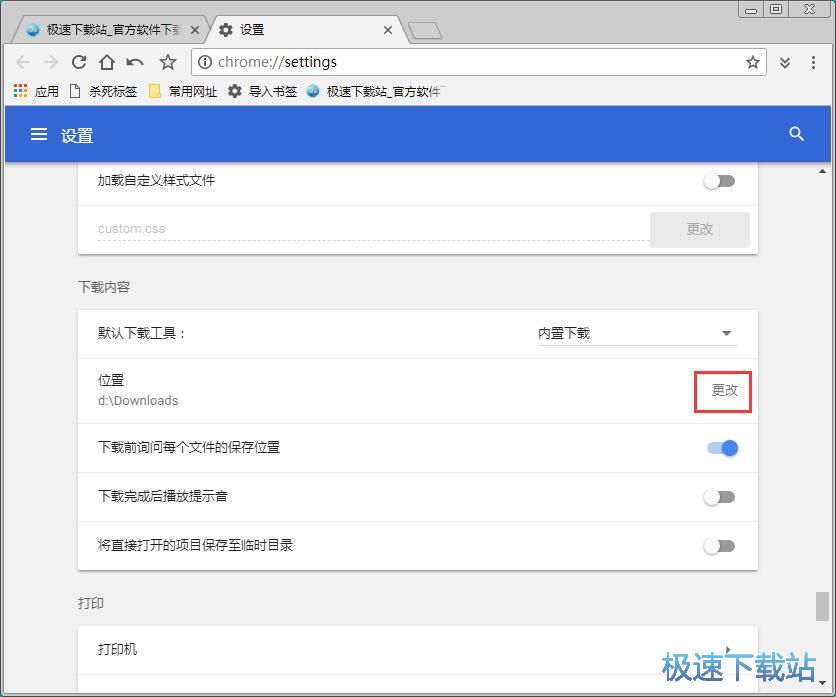Close the 设置 tab
The width and height of the screenshot is (836, 697).
pyautogui.click(x=388, y=30)
